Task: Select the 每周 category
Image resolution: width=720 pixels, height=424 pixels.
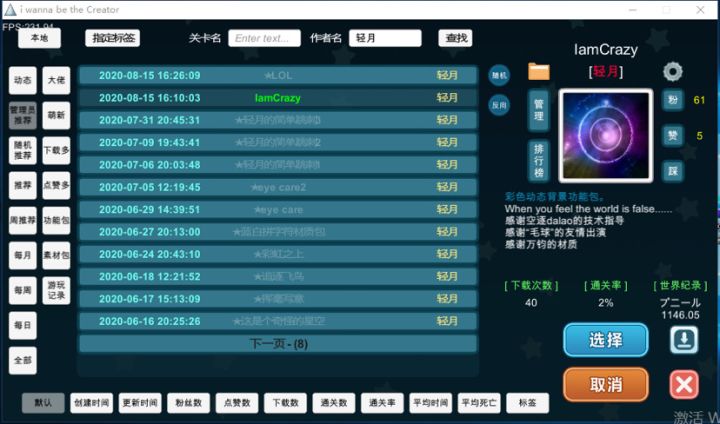Action: click(x=22, y=290)
